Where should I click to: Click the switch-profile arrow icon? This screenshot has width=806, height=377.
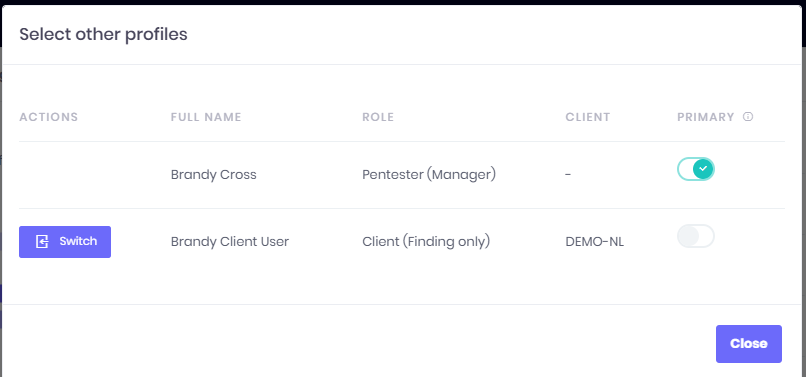42,242
